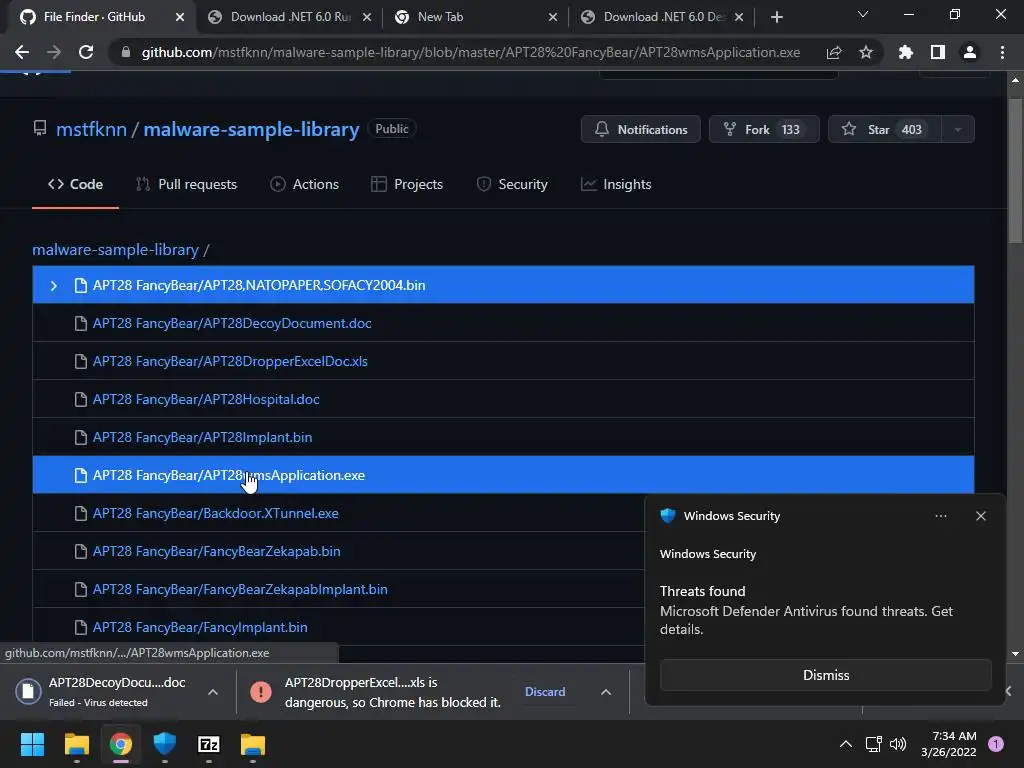Open 7-Zip from the taskbar
1024x768 pixels.
208,744
